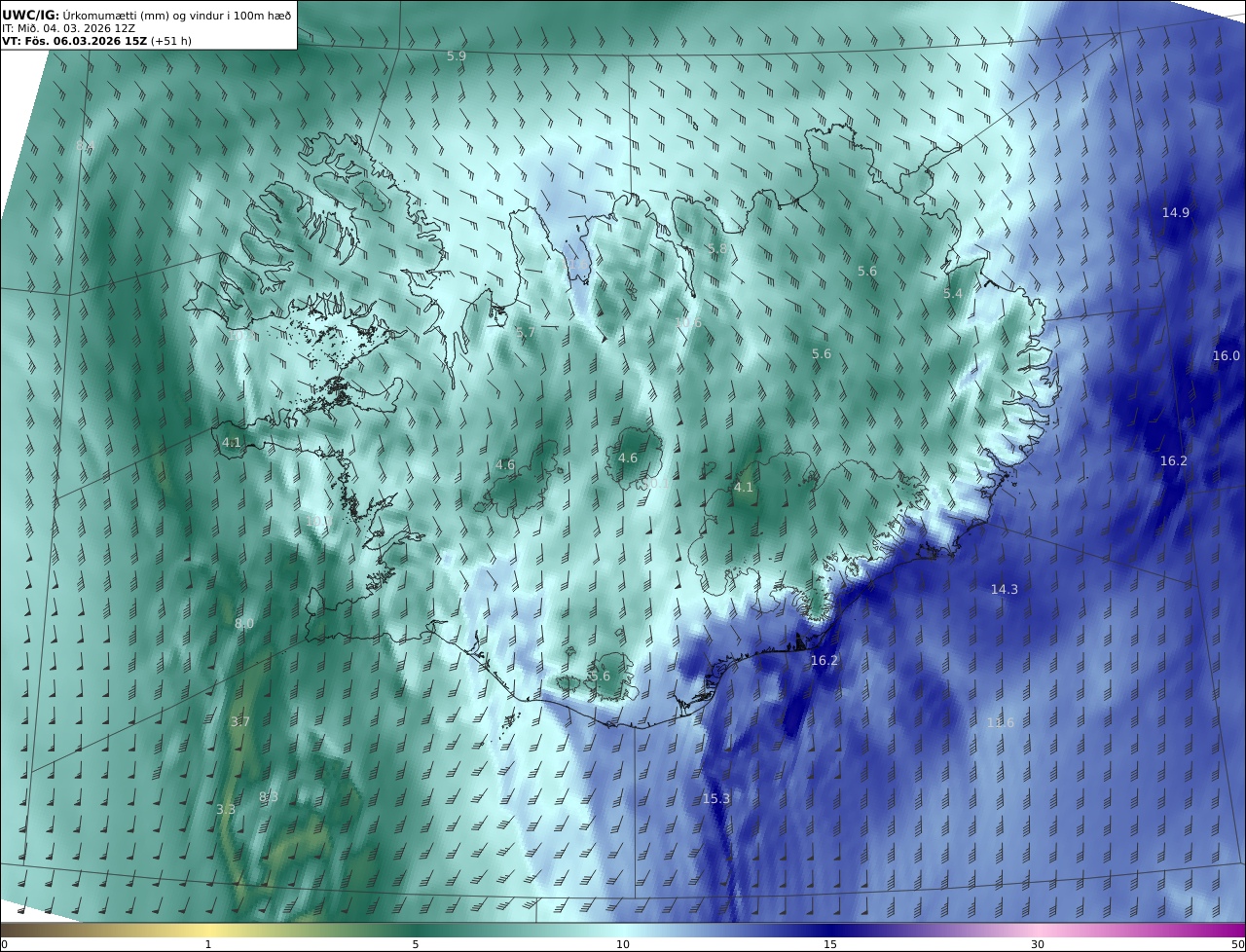
Task: Click the 8.0 value label on the map
Action: coord(244,624)
